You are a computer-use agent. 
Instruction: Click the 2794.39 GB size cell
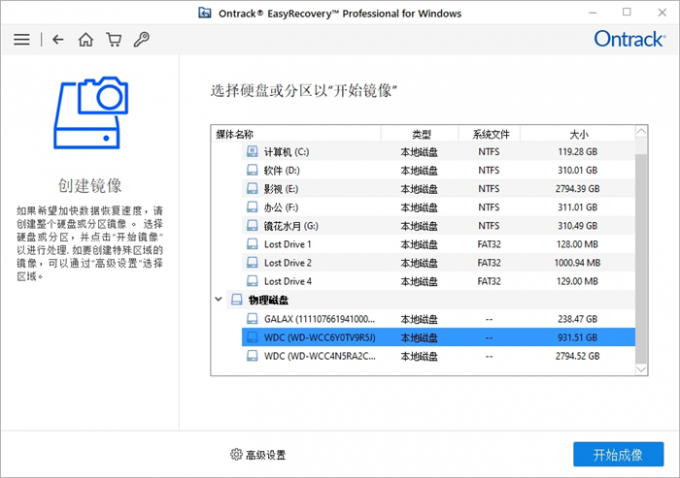pyautogui.click(x=578, y=189)
